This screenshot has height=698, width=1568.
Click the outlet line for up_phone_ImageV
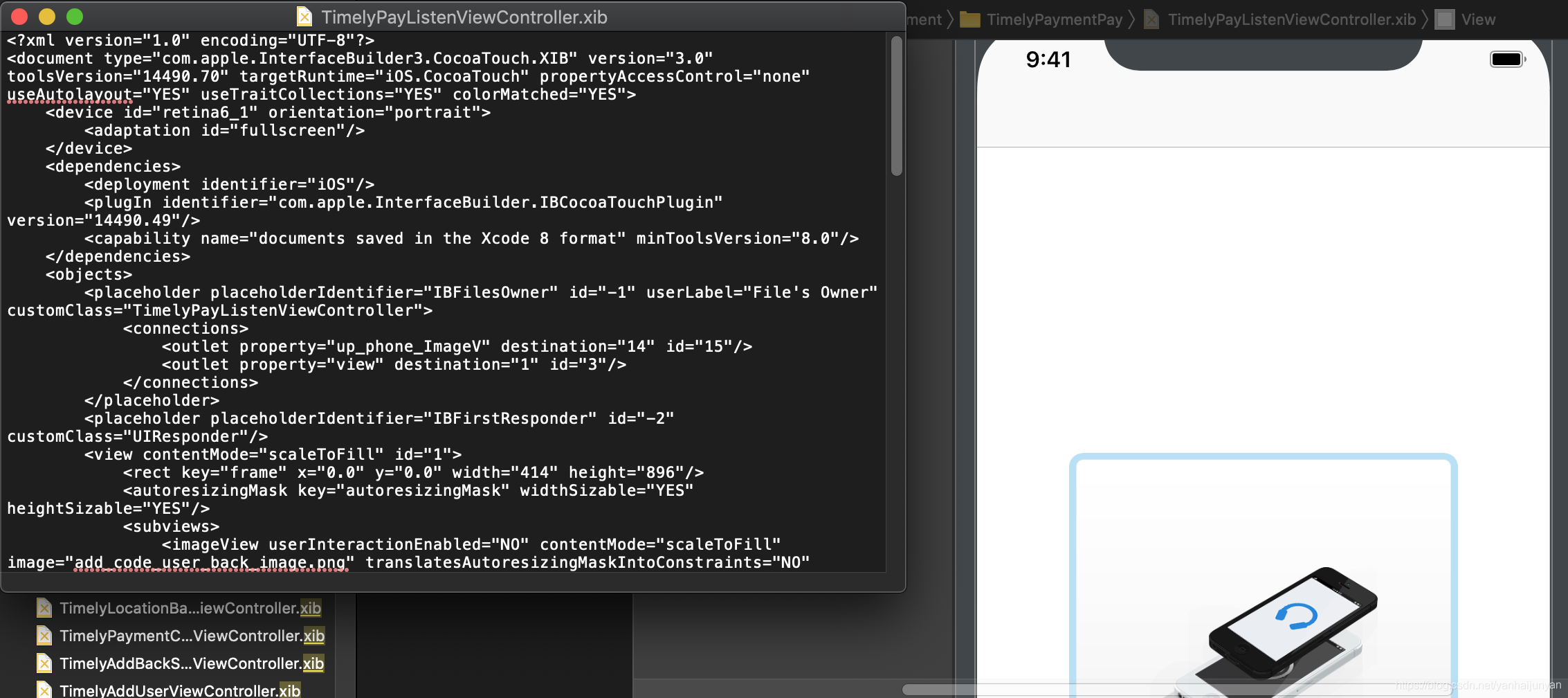pos(457,346)
